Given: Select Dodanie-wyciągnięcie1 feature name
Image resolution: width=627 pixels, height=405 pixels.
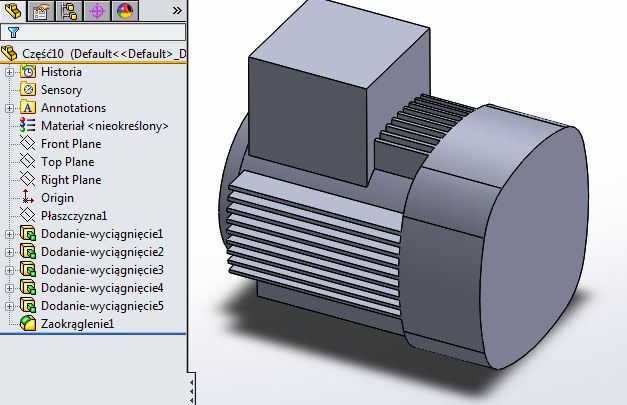Looking at the screenshot, I should 102,234.
